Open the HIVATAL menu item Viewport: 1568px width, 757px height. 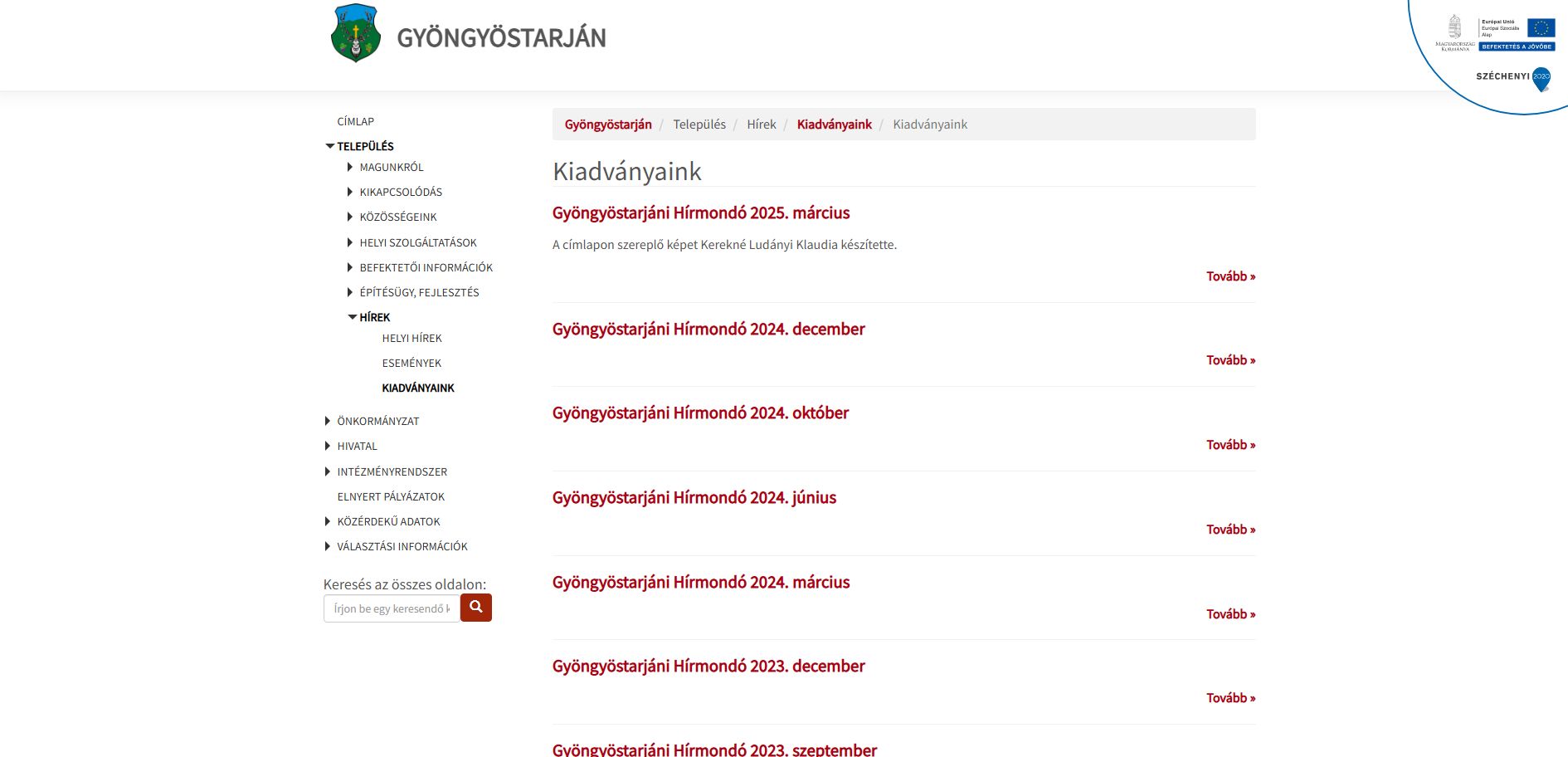coord(357,446)
